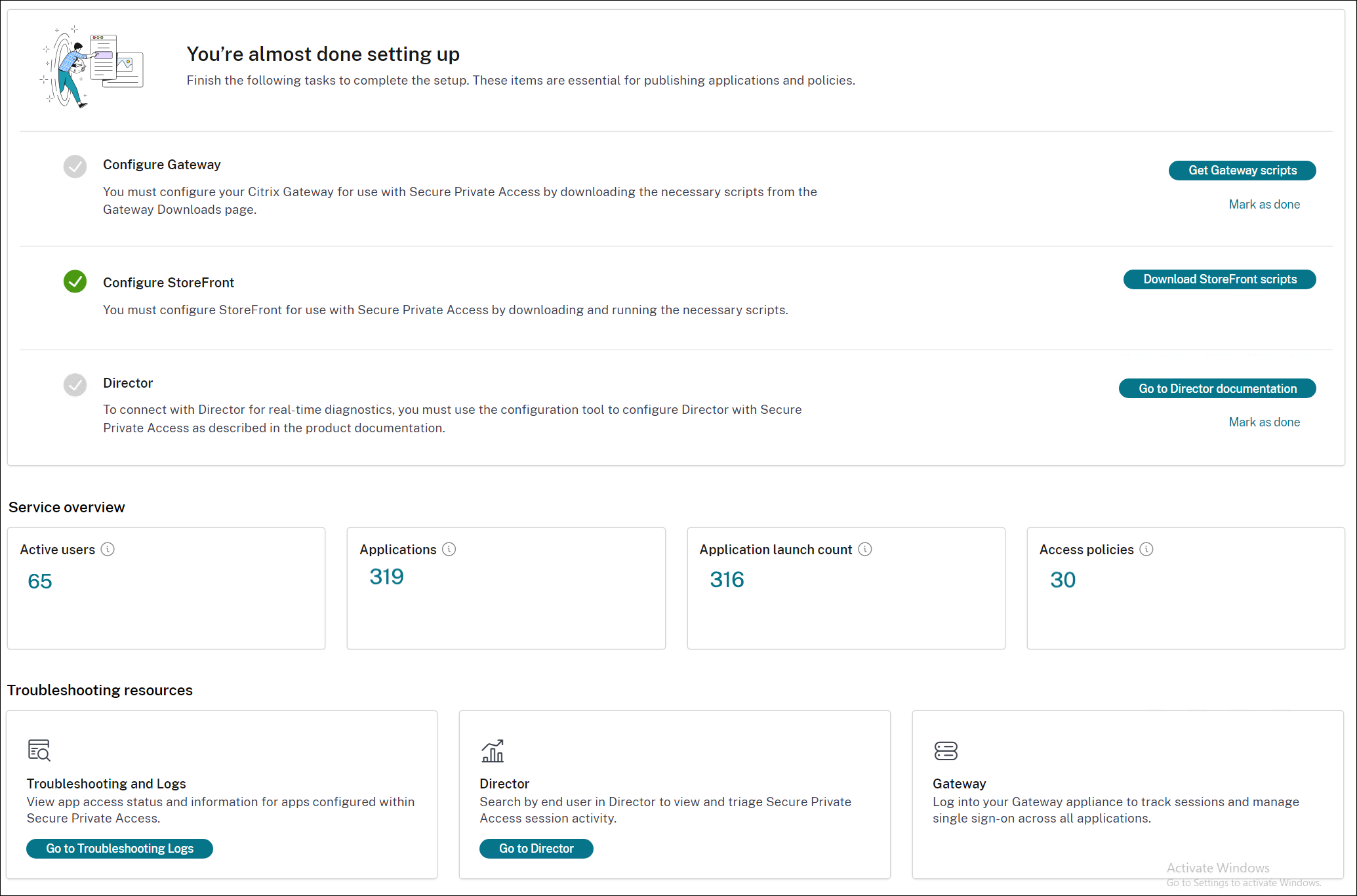Open Go to Troubleshooting Logs
The image size is (1357, 896).
[119, 848]
